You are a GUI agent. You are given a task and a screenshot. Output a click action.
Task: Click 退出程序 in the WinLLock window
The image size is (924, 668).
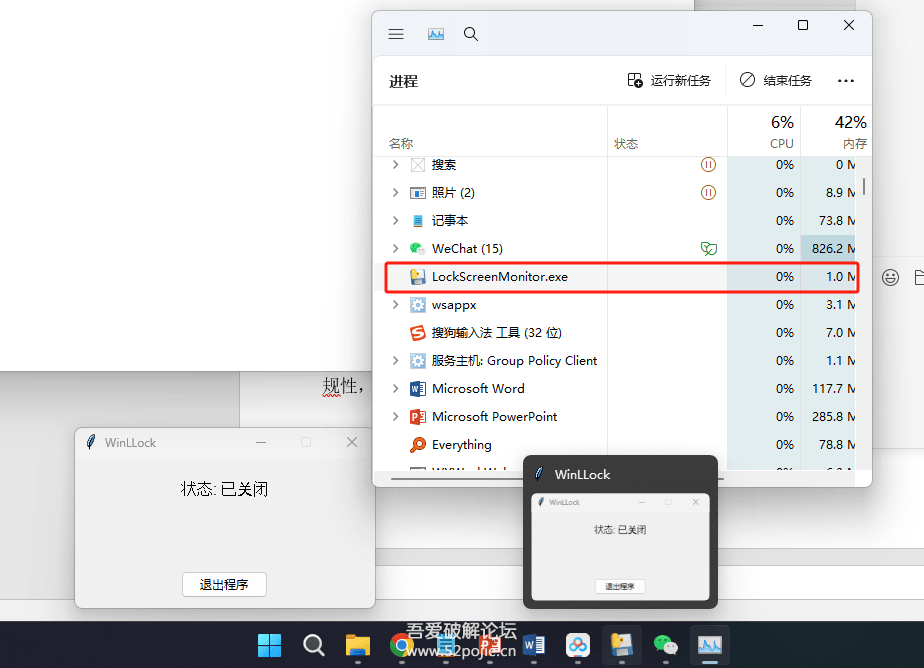pos(224,585)
